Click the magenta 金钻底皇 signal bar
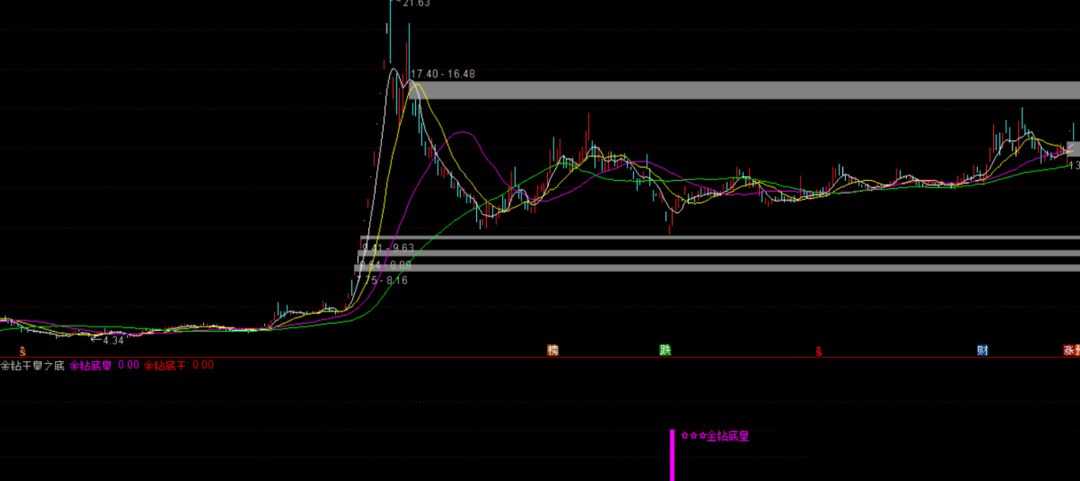This screenshot has width=1080, height=481. pos(672,455)
